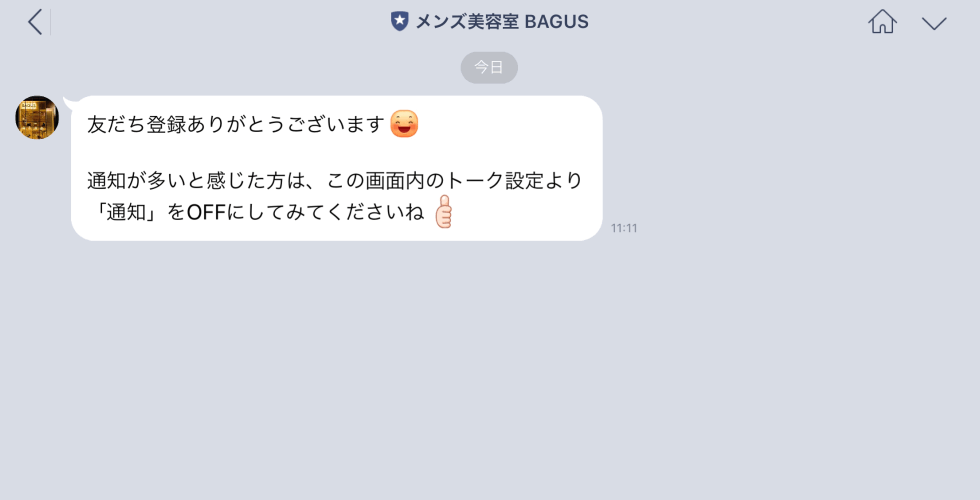Expand the header chevron-down menu

(934, 24)
